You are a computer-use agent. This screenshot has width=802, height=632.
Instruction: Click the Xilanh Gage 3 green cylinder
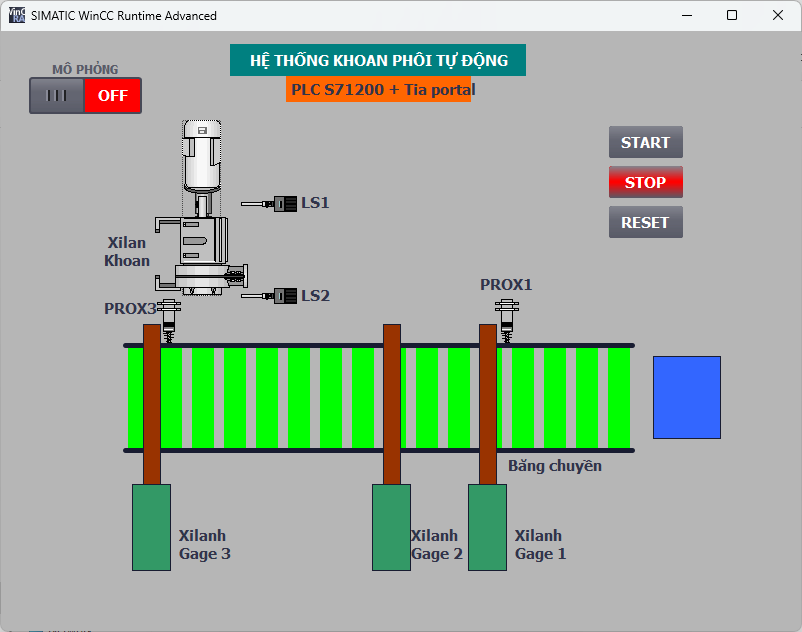(151, 527)
